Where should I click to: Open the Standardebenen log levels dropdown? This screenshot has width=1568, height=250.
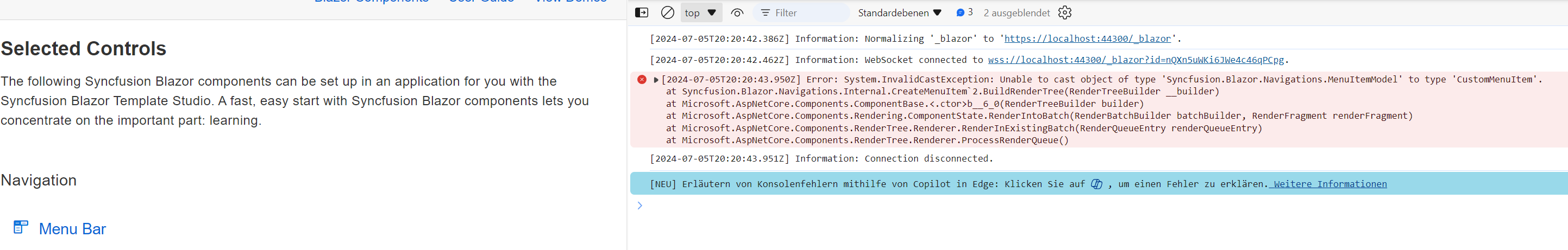coord(899,13)
